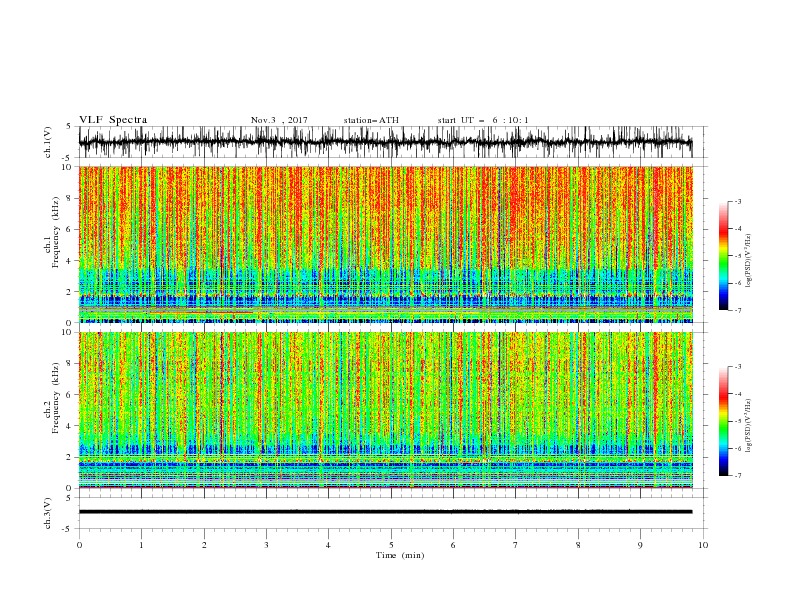Click the ch.1 colorbar log(PSD) label

[x=749, y=261]
